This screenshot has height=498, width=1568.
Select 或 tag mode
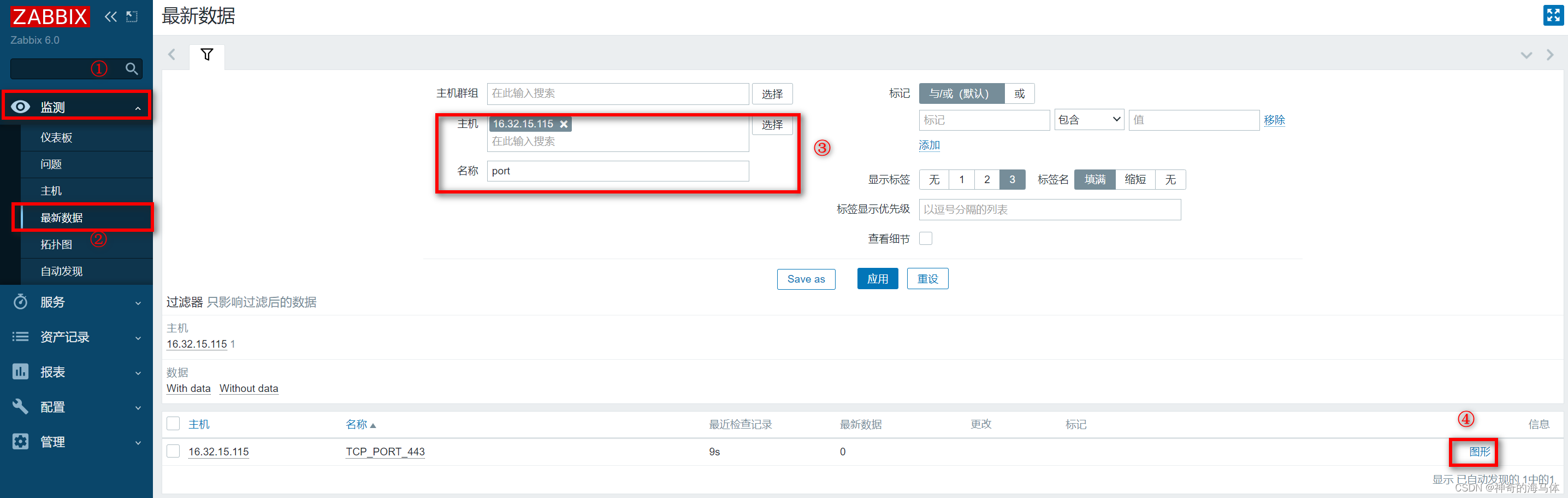(1019, 93)
